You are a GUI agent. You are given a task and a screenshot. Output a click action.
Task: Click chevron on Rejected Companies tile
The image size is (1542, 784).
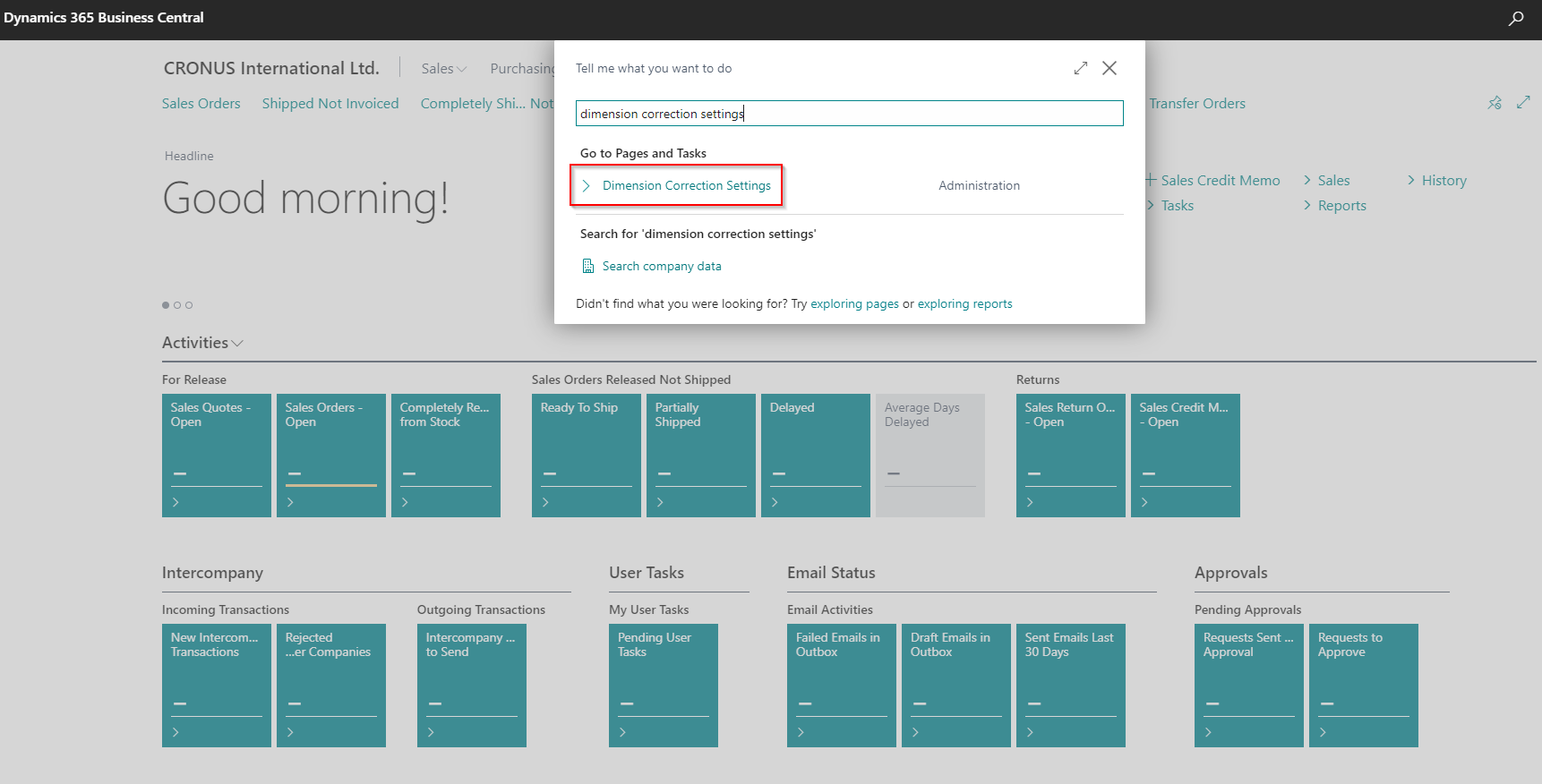[290, 732]
